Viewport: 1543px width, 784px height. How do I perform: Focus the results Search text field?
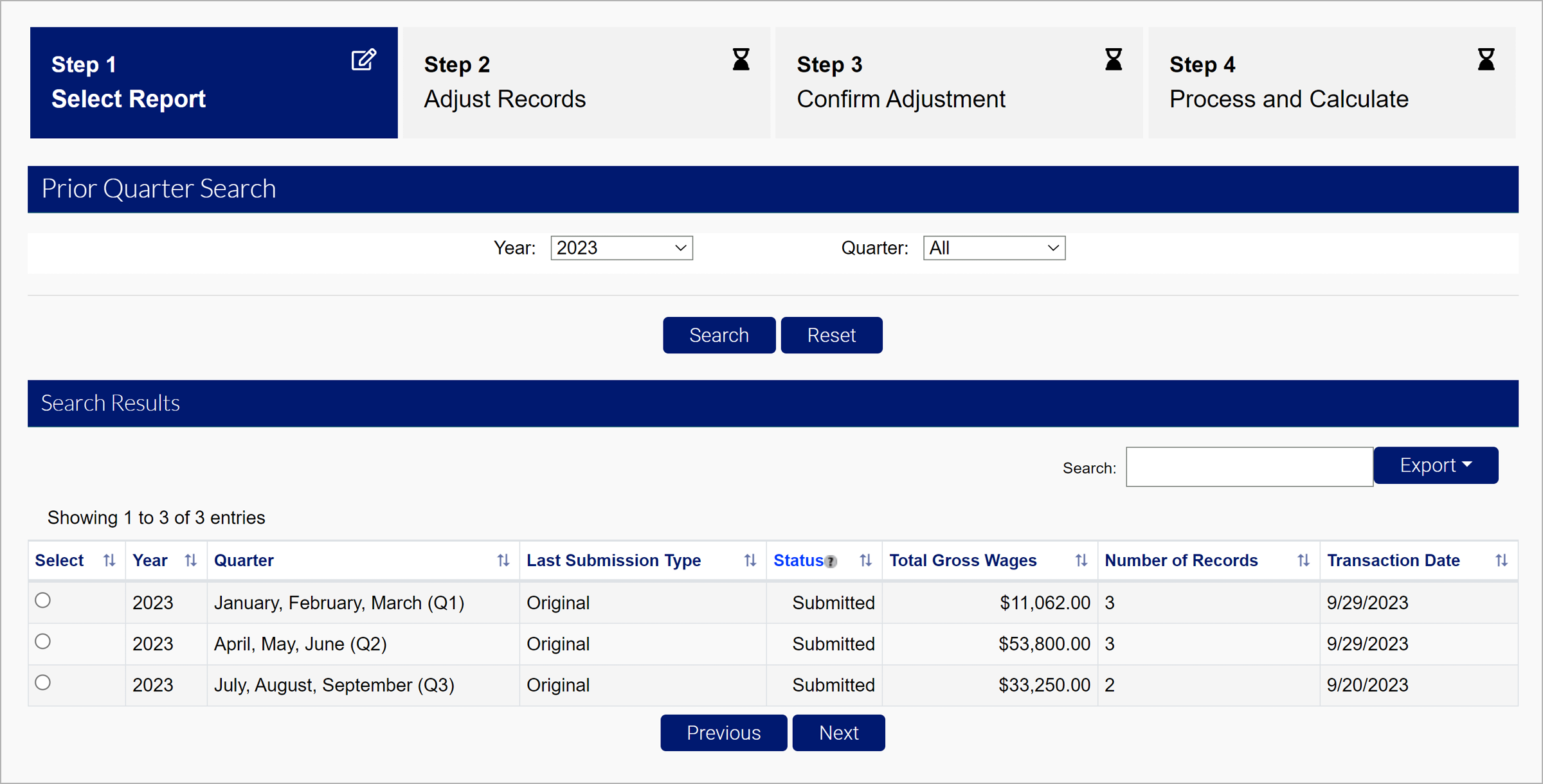(1249, 467)
